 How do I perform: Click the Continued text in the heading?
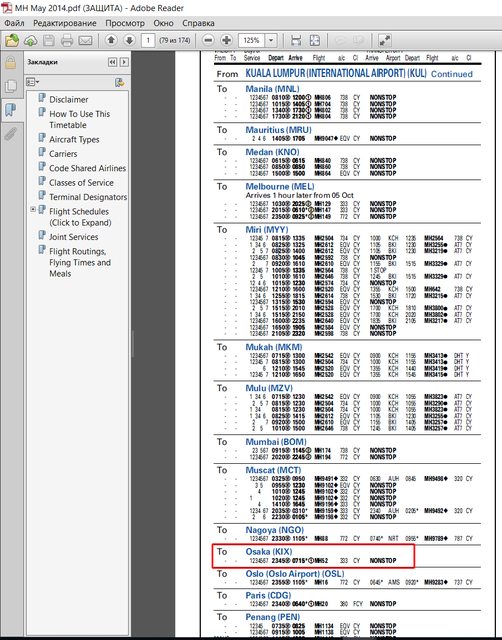coord(452,74)
